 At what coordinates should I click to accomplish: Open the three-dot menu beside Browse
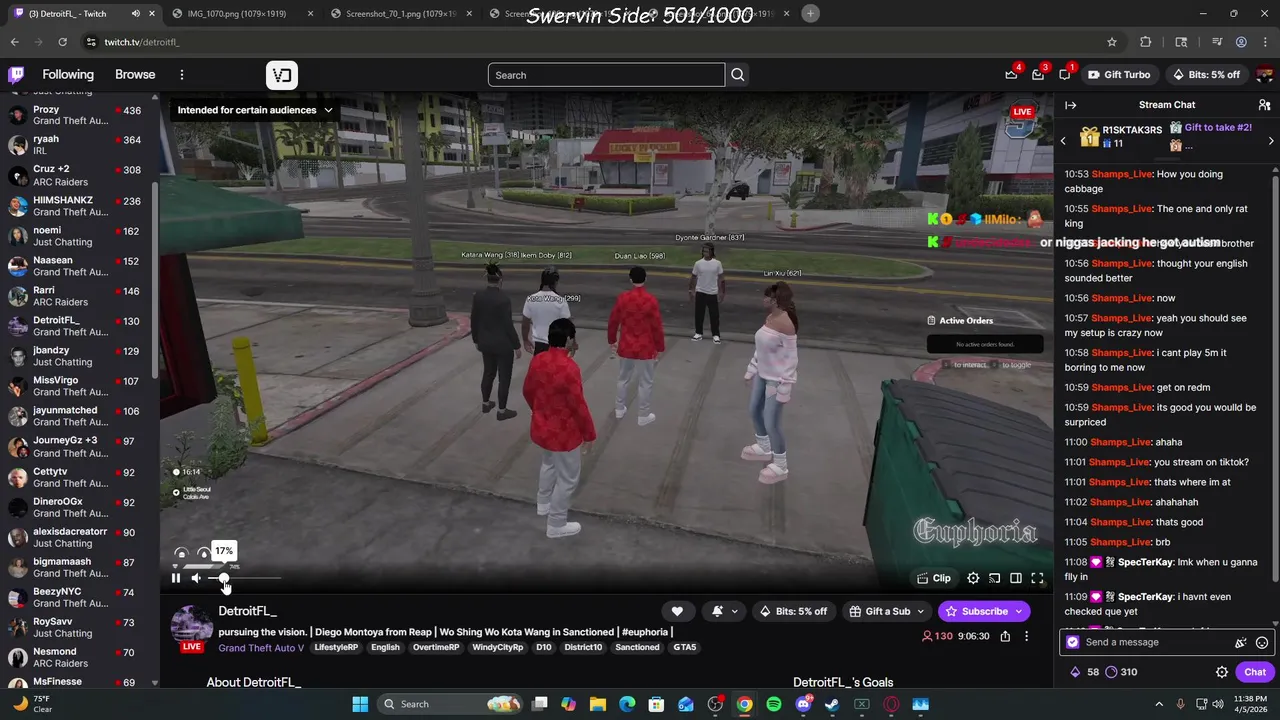[x=181, y=75]
